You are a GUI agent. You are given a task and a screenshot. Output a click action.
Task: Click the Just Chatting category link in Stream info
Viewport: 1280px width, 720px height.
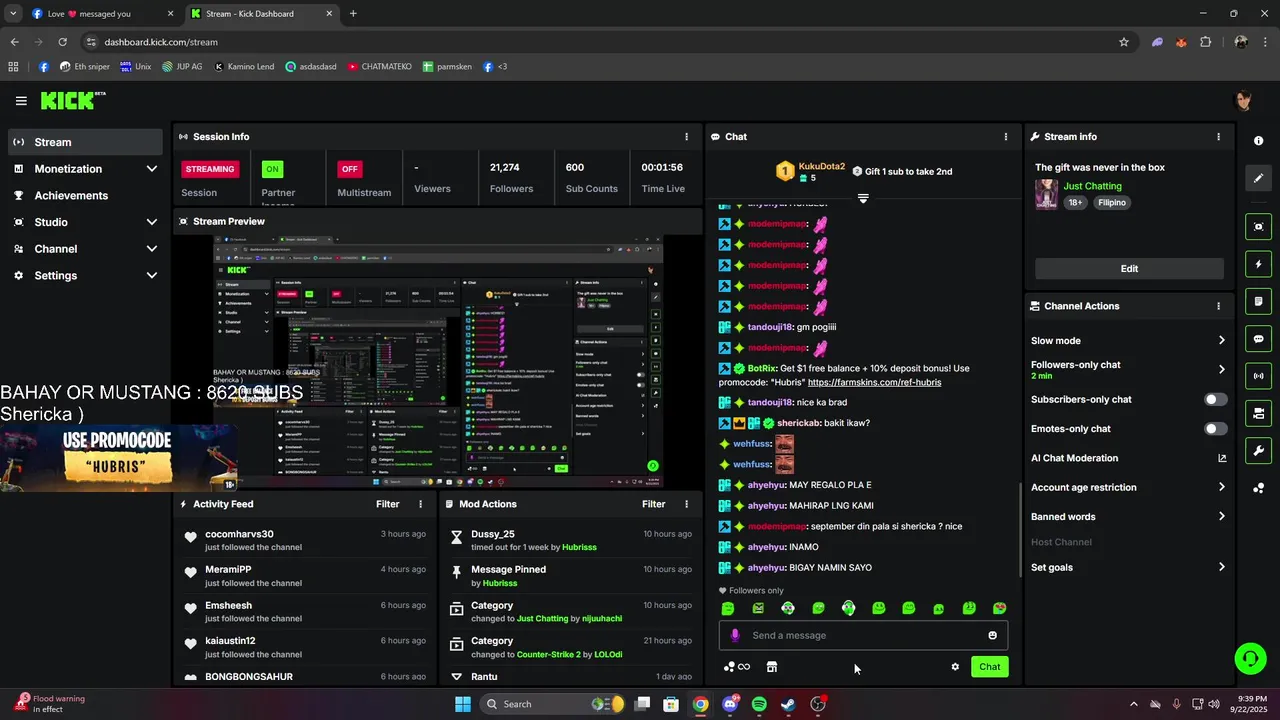coord(1092,186)
